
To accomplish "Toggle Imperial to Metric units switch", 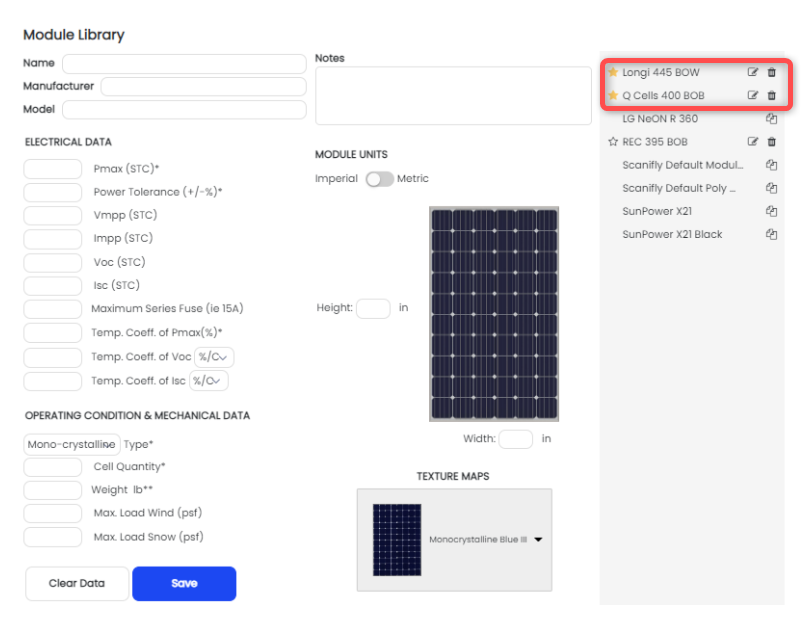I will (x=380, y=179).
